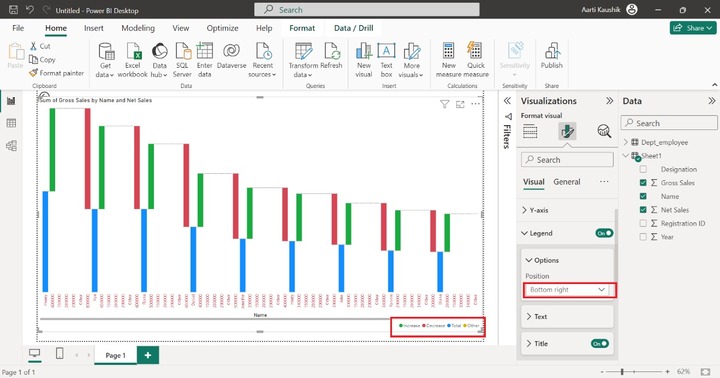This screenshot has height=378, width=720.
Task: Open the legend Position dropdown
Action: tap(567, 290)
